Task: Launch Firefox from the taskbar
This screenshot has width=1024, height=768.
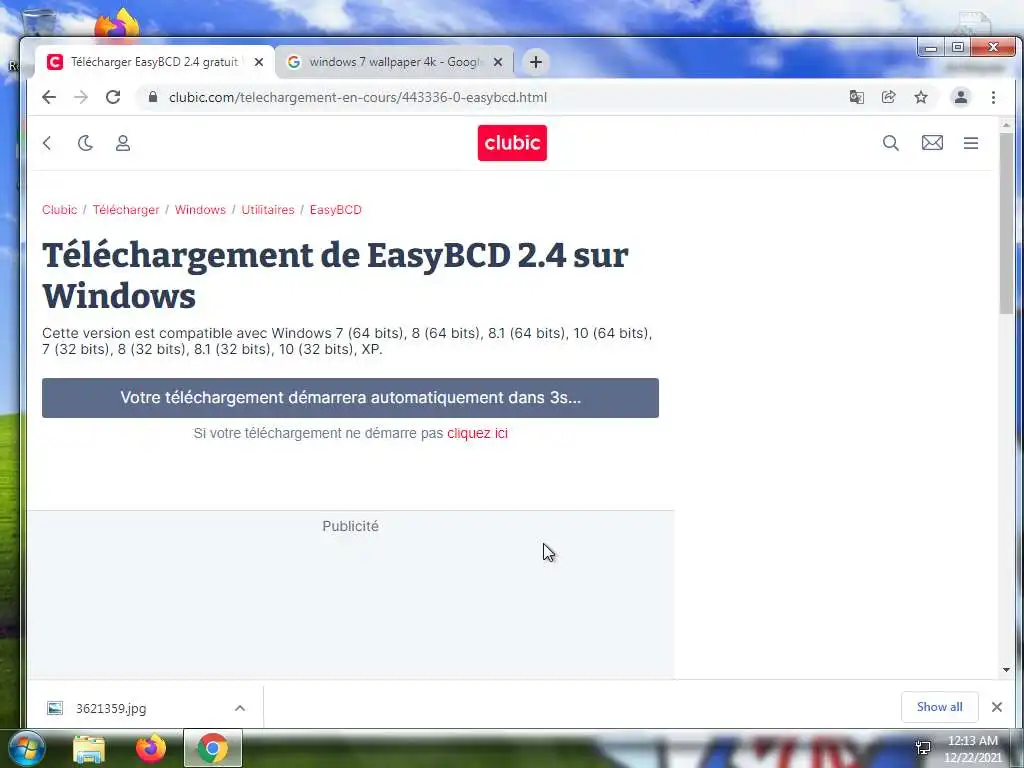Action: [x=151, y=748]
